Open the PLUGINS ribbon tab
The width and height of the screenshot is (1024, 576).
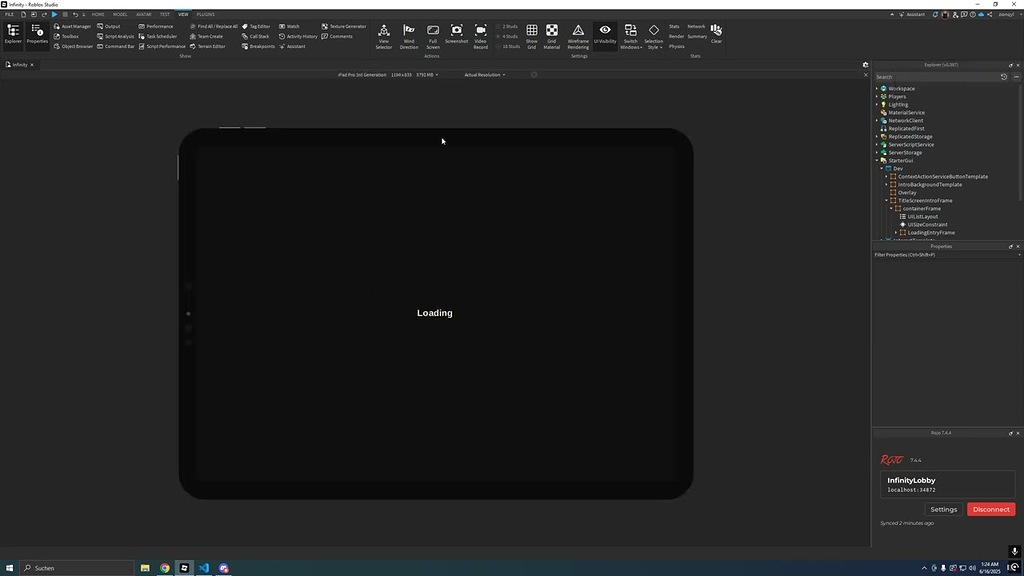206,14
